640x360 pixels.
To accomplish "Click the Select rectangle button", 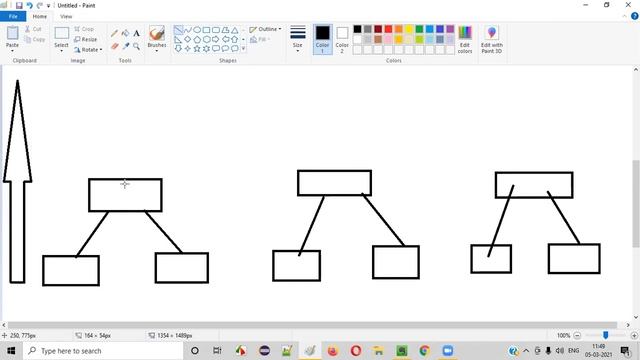I will (x=62, y=36).
